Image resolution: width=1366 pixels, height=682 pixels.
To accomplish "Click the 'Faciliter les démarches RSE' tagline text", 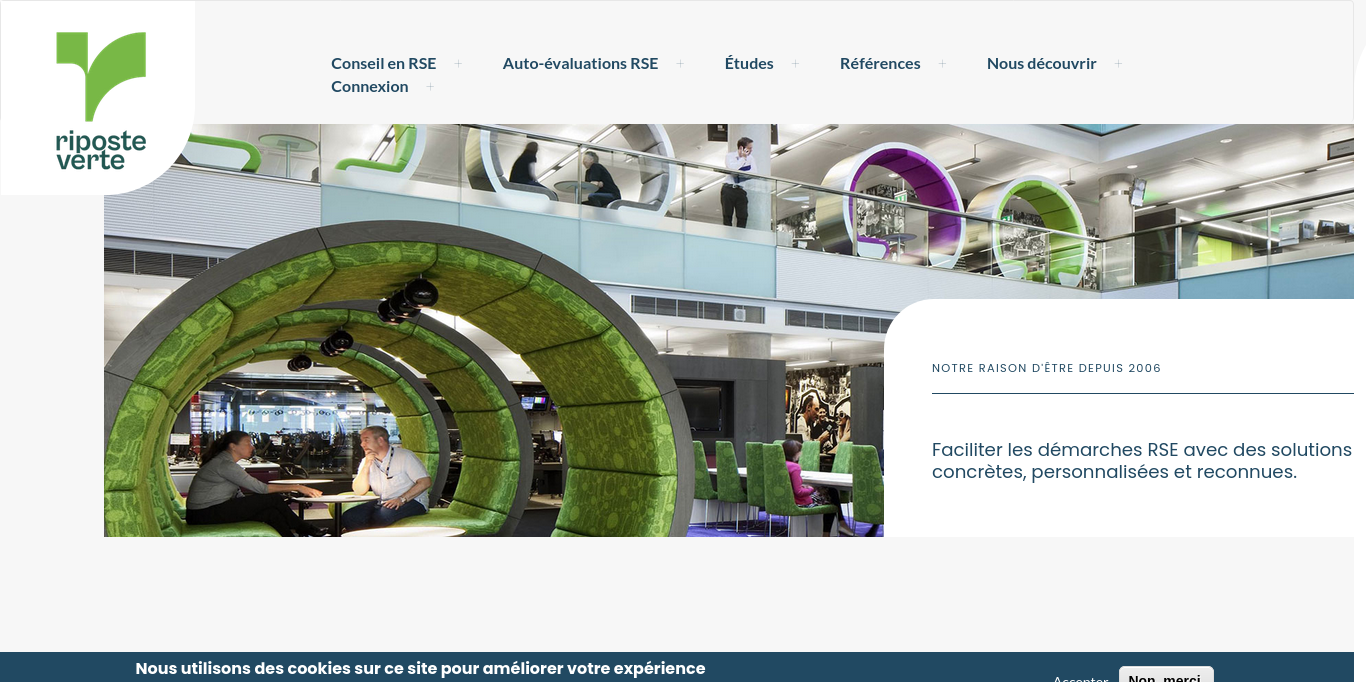I will click(x=1141, y=461).
